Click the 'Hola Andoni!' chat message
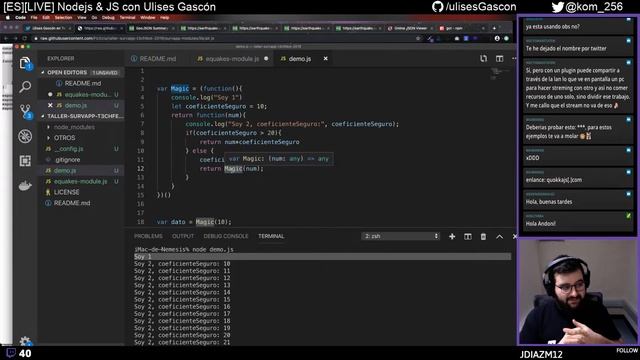Screen dimensions: 640x360 578,221
